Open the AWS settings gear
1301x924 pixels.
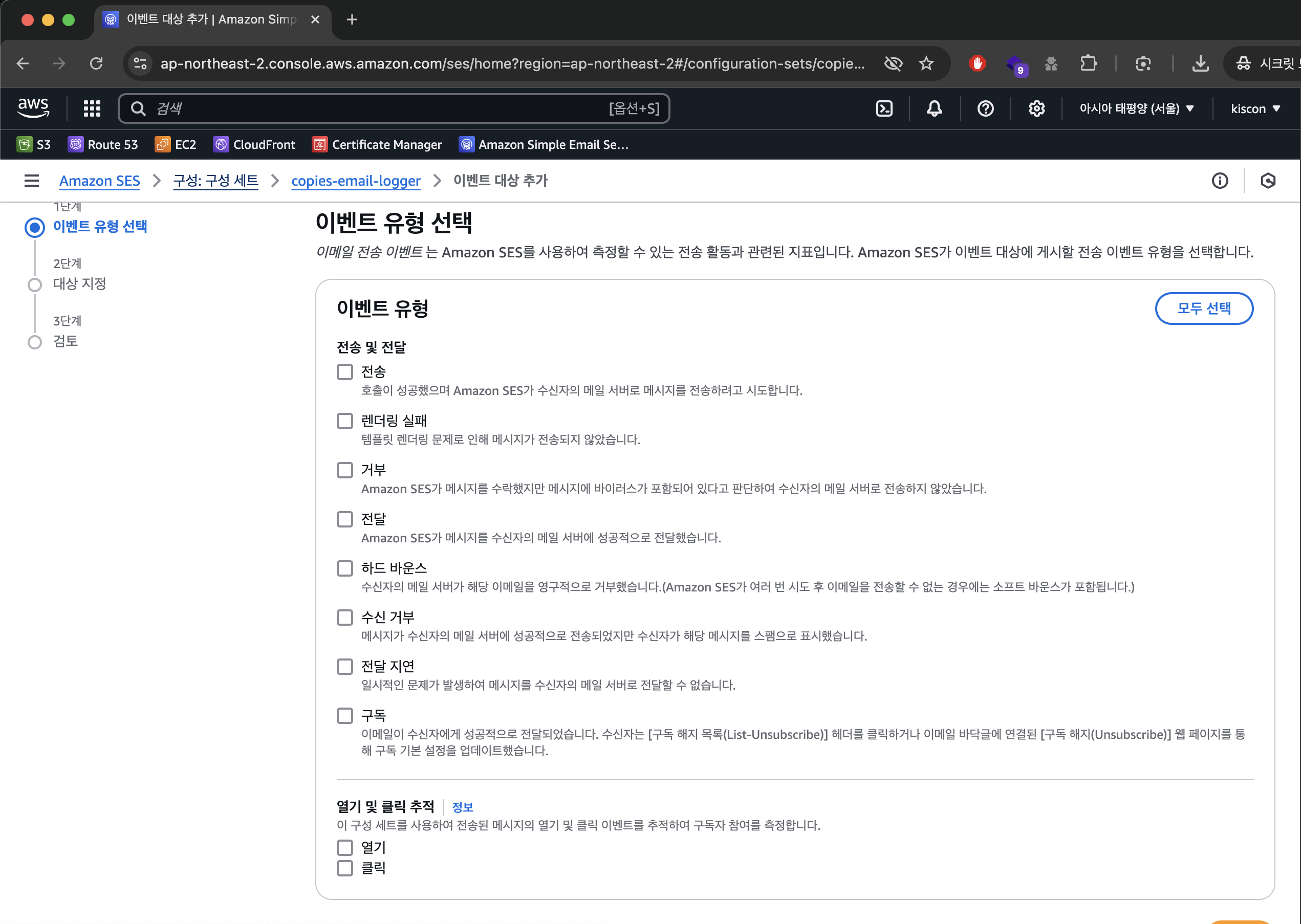pyautogui.click(x=1036, y=108)
